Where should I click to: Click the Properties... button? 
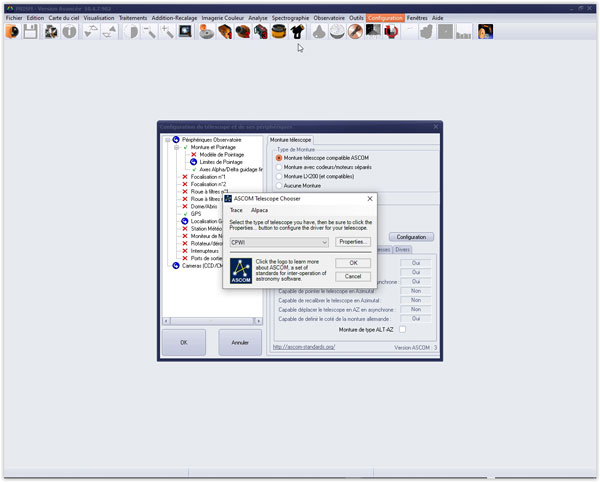pyautogui.click(x=353, y=242)
